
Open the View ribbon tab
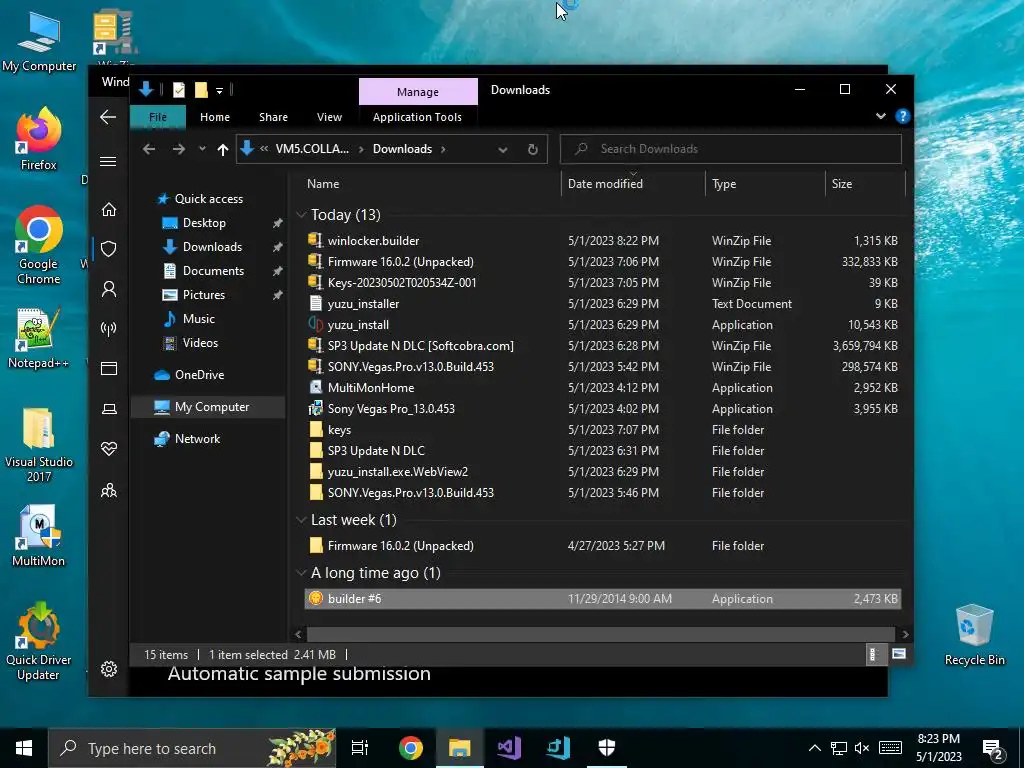pos(329,117)
